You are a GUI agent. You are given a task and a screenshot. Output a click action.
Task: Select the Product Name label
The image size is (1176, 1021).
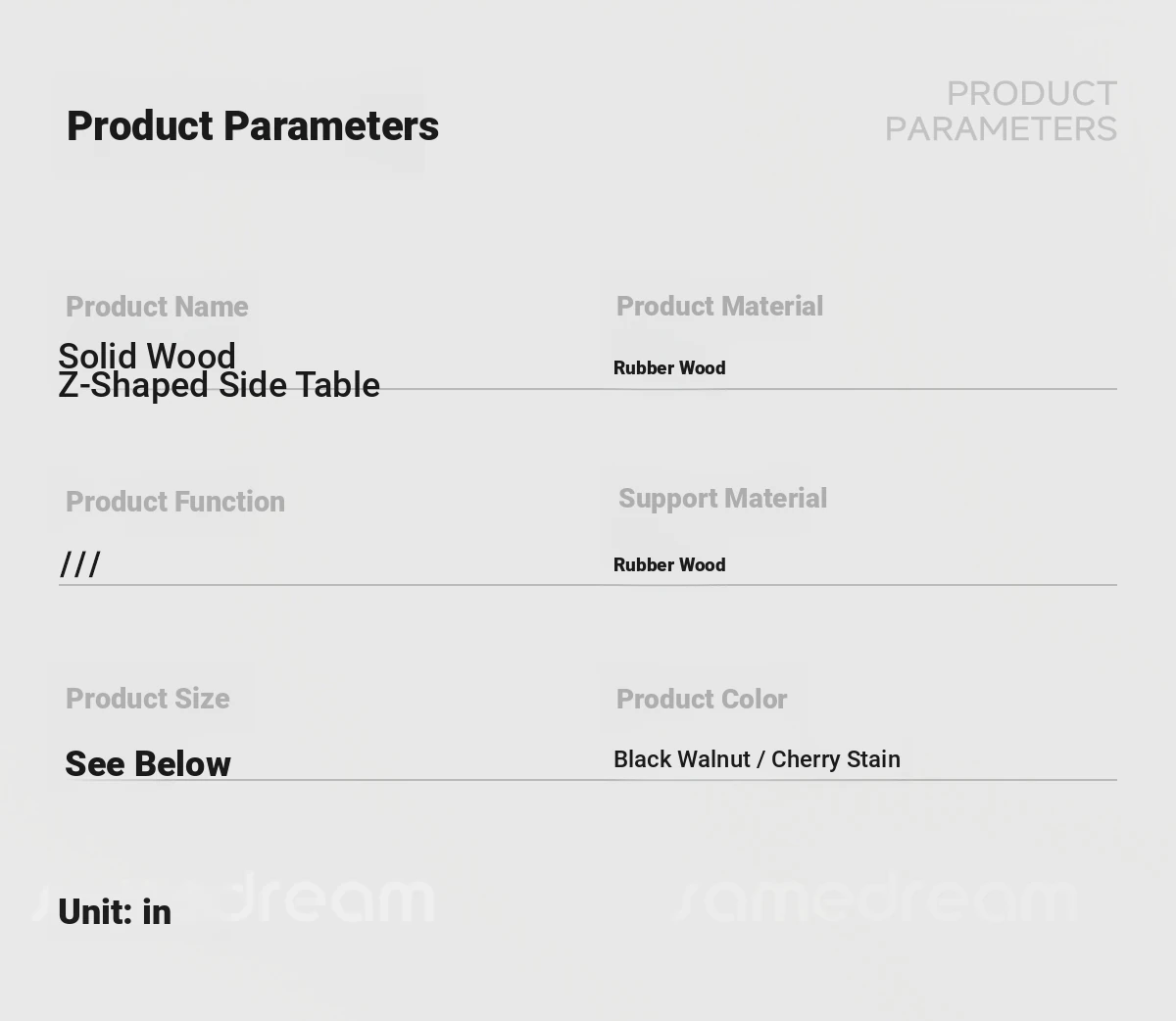[157, 307]
